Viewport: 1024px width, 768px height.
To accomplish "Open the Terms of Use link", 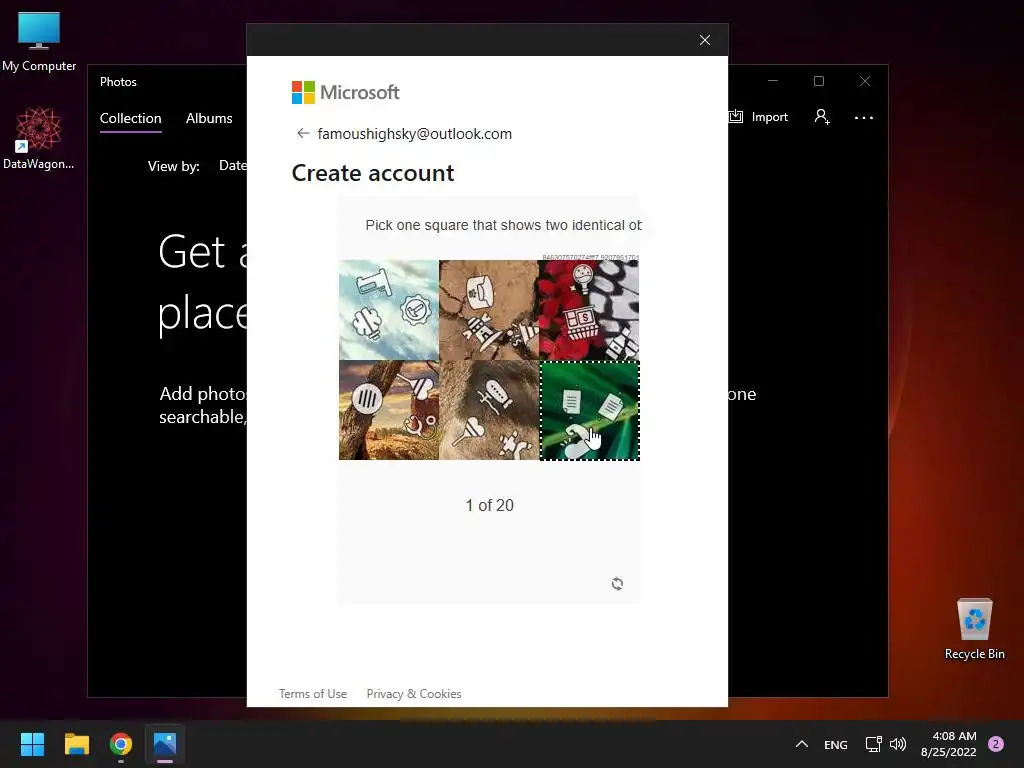I will tap(313, 694).
